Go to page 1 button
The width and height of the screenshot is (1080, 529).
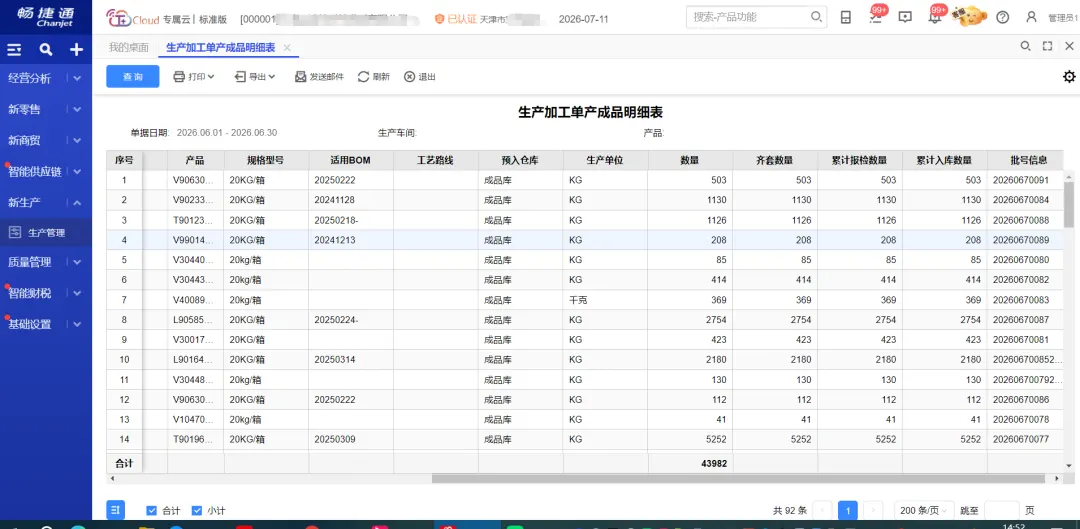coord(848,510)
